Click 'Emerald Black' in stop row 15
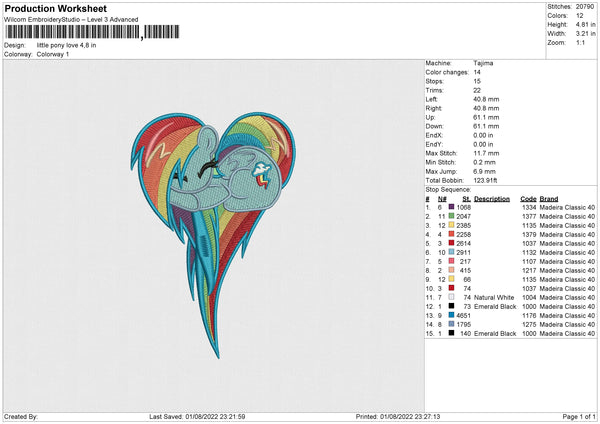Viewport: 600px width, 424px height. 495,333
